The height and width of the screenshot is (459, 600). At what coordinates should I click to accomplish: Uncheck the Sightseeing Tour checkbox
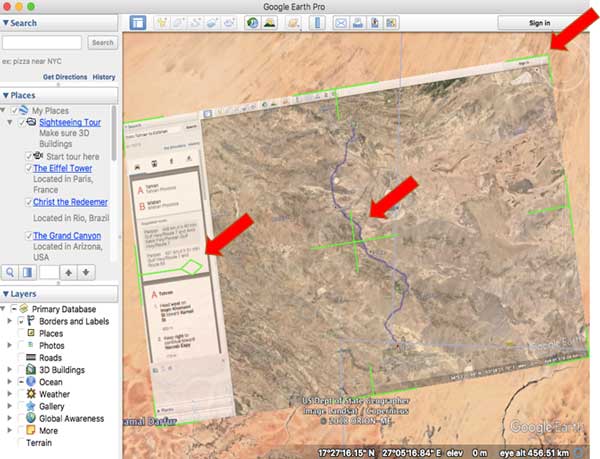[x=22, y=122]
